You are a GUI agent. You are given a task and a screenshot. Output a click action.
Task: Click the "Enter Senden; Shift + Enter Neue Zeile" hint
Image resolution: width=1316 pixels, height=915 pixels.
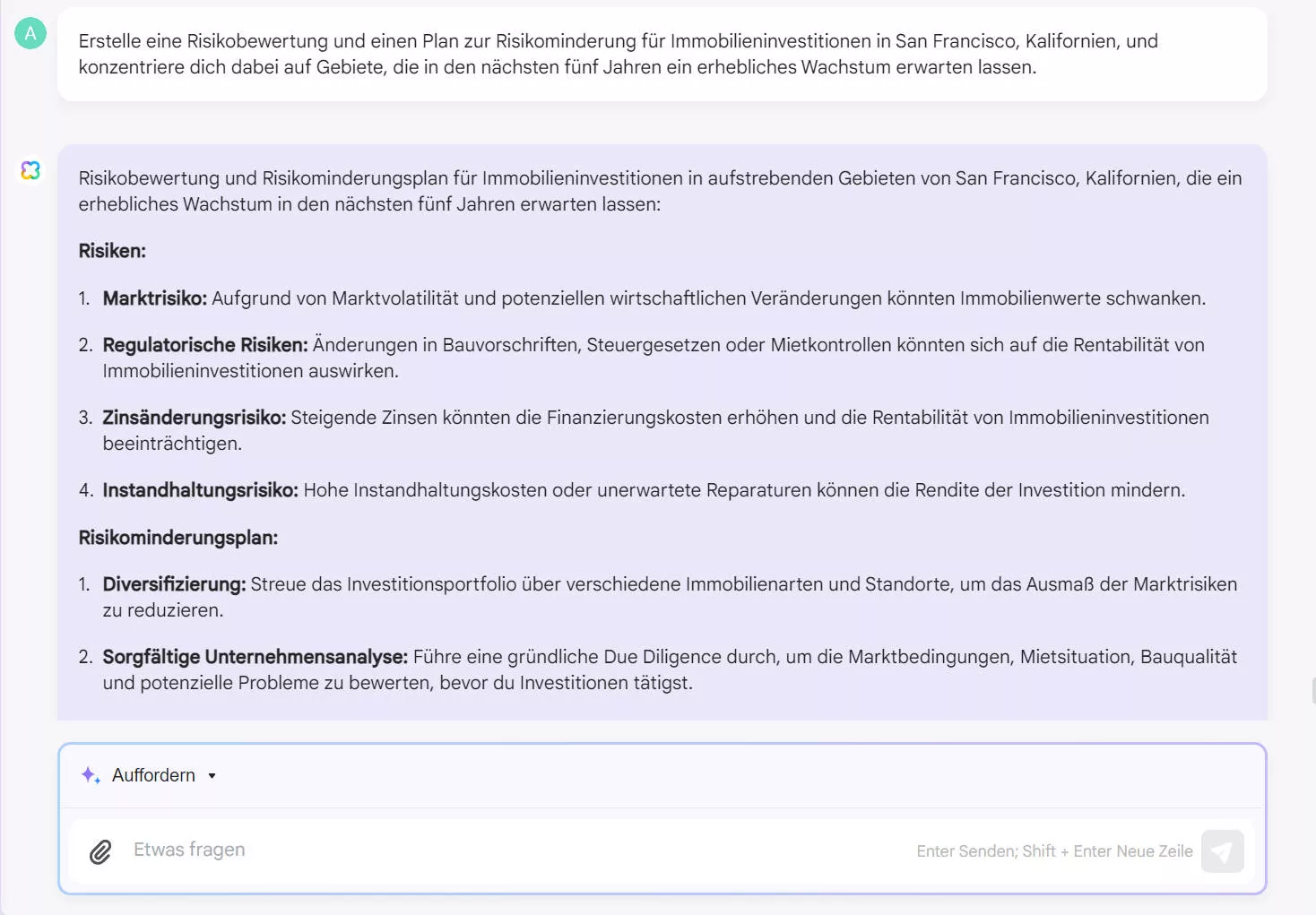(1054, 850)
